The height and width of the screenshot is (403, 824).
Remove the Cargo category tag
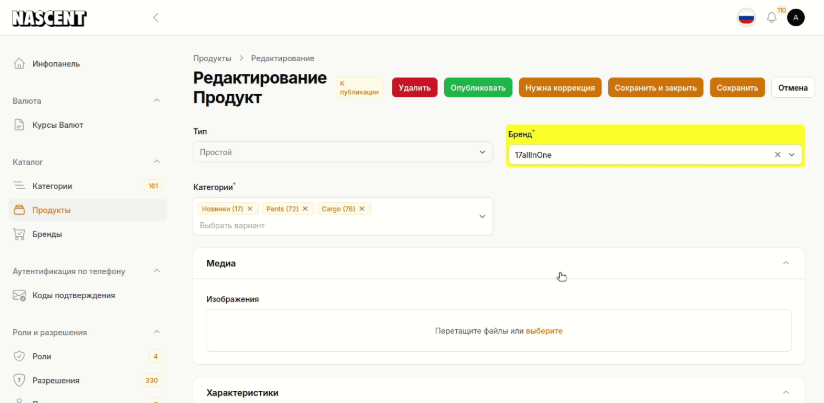(363, 209)
